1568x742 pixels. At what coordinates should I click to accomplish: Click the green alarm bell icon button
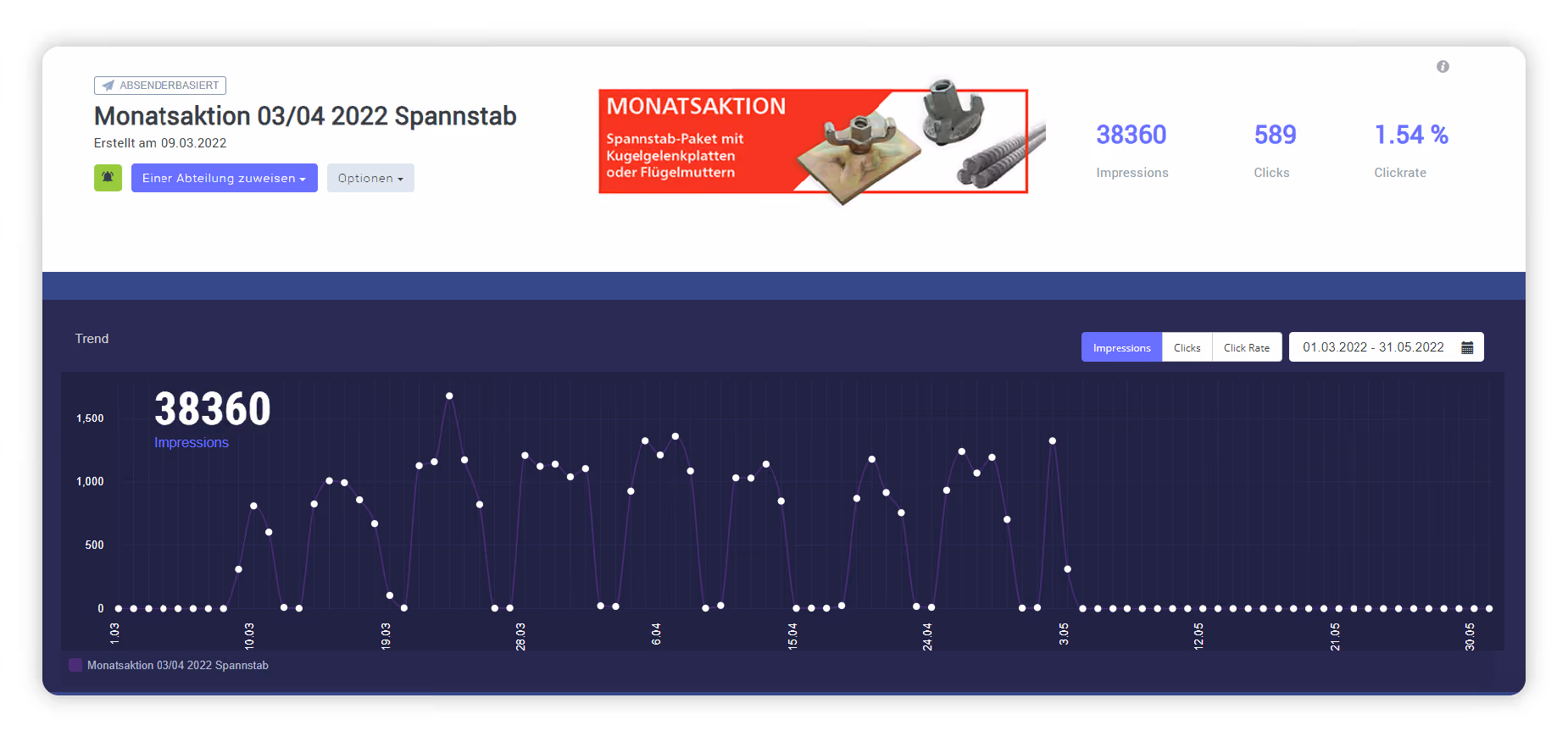pos(108,178)
